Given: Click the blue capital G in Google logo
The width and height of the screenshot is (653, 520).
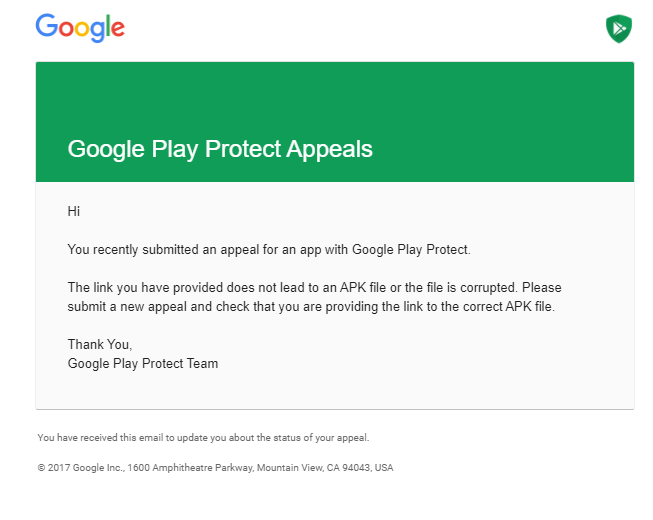Looking at the screenshot, I should (x=46, y=25).
